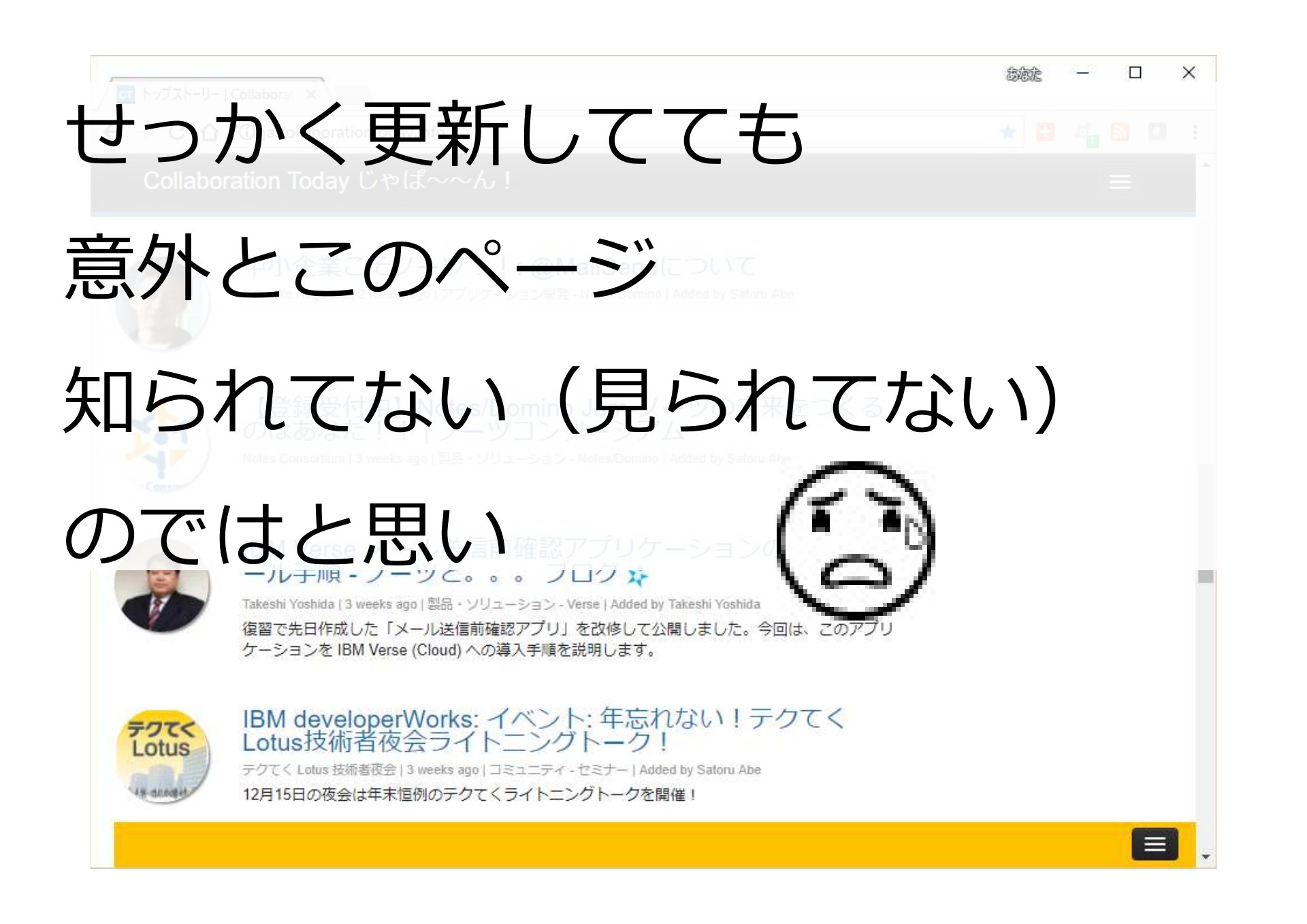This screenshot has height=924, width=1307.
Task: Open the dark hamburger menu in yellow footer
Action: pos(1155,844)
